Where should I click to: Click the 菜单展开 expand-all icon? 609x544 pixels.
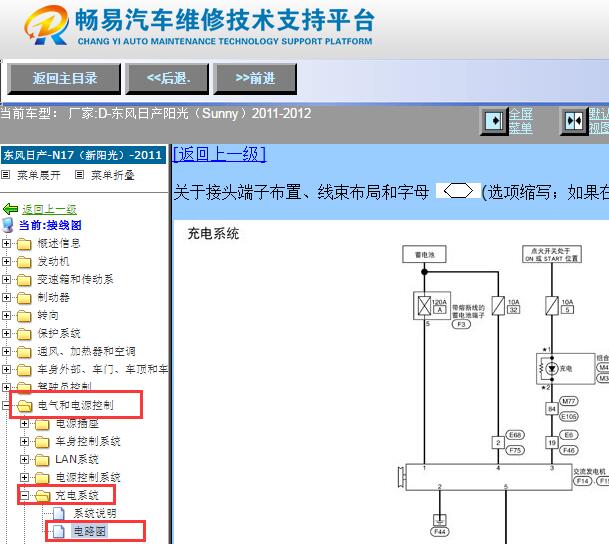5,175
